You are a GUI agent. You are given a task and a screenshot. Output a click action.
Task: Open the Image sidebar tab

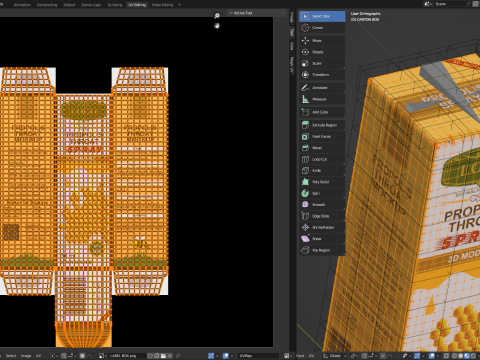click(292, 17)
